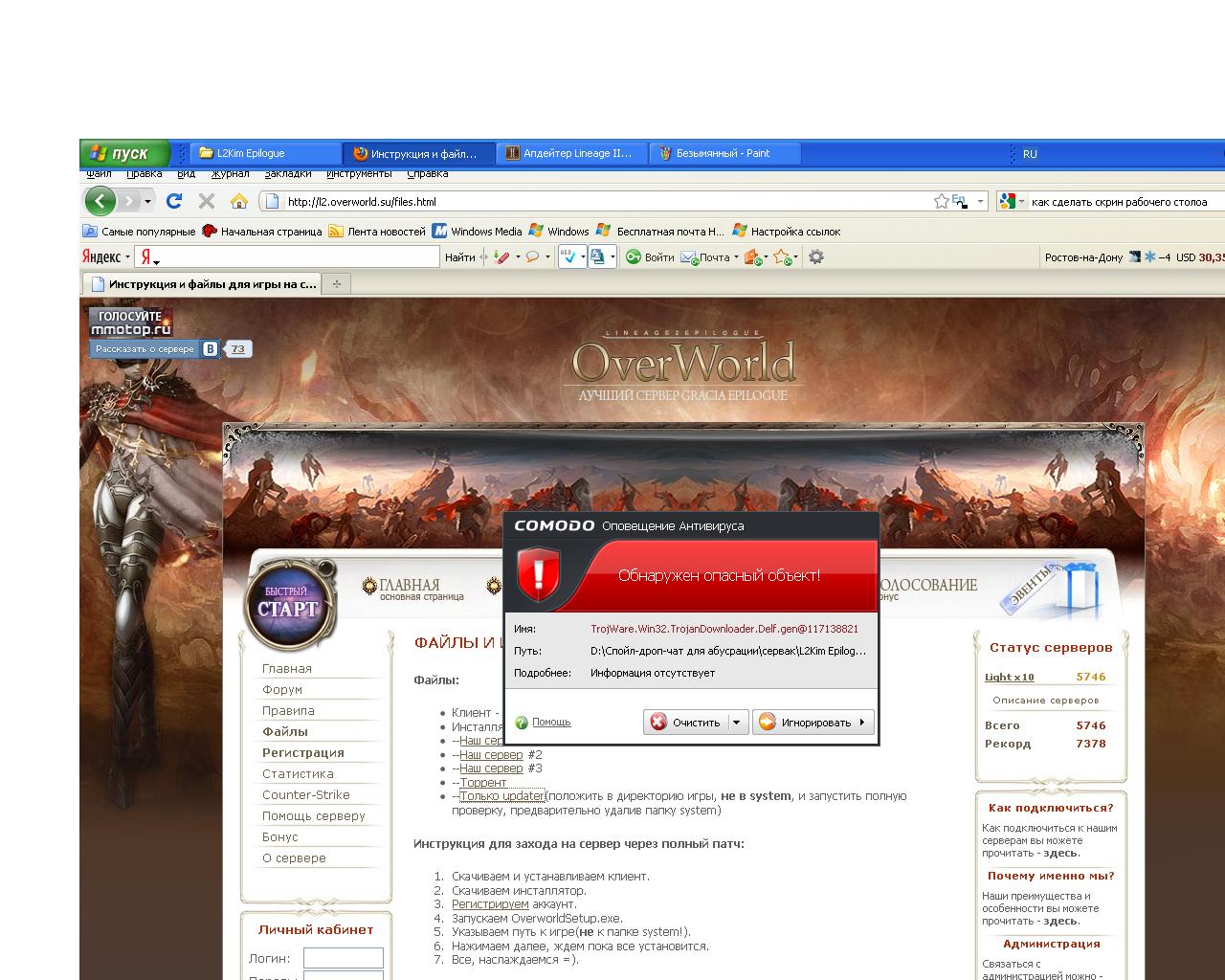Expand the Игнорировать button menu

point(862,723)
